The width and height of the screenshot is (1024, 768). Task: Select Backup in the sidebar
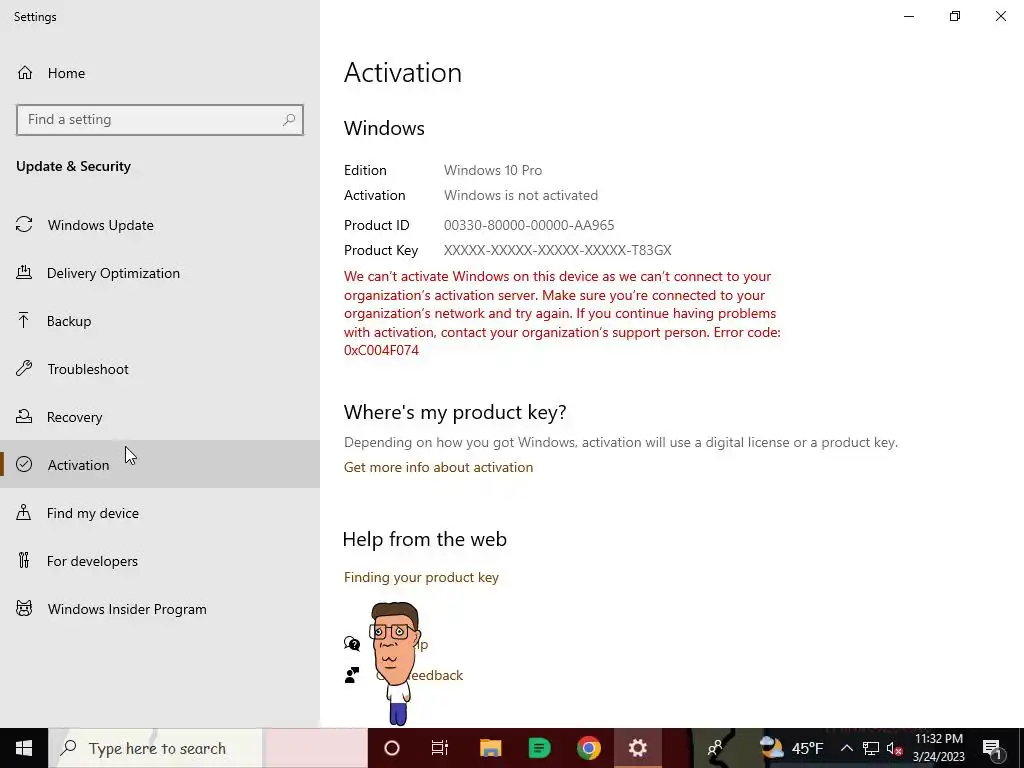[160, 321]
